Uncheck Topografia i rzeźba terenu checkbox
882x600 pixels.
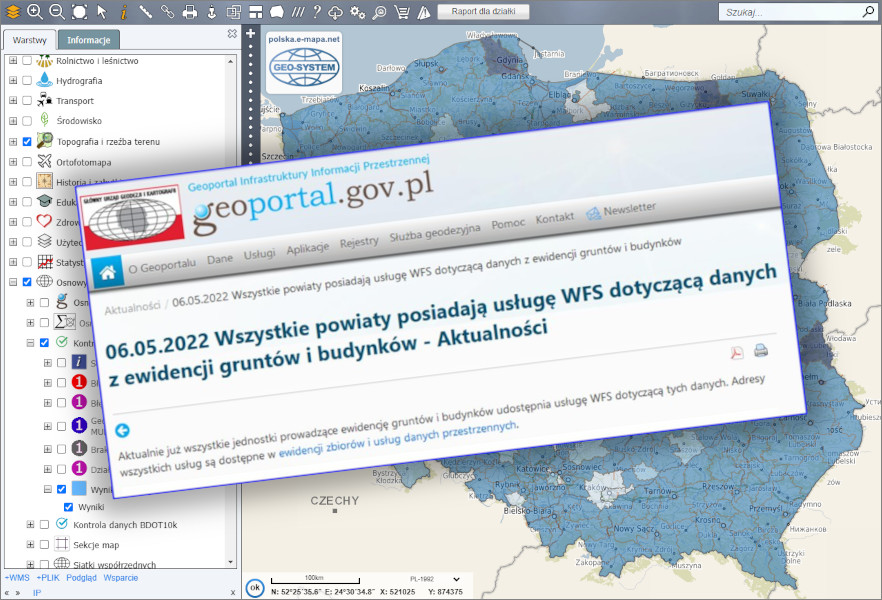[x=27, y=142]
